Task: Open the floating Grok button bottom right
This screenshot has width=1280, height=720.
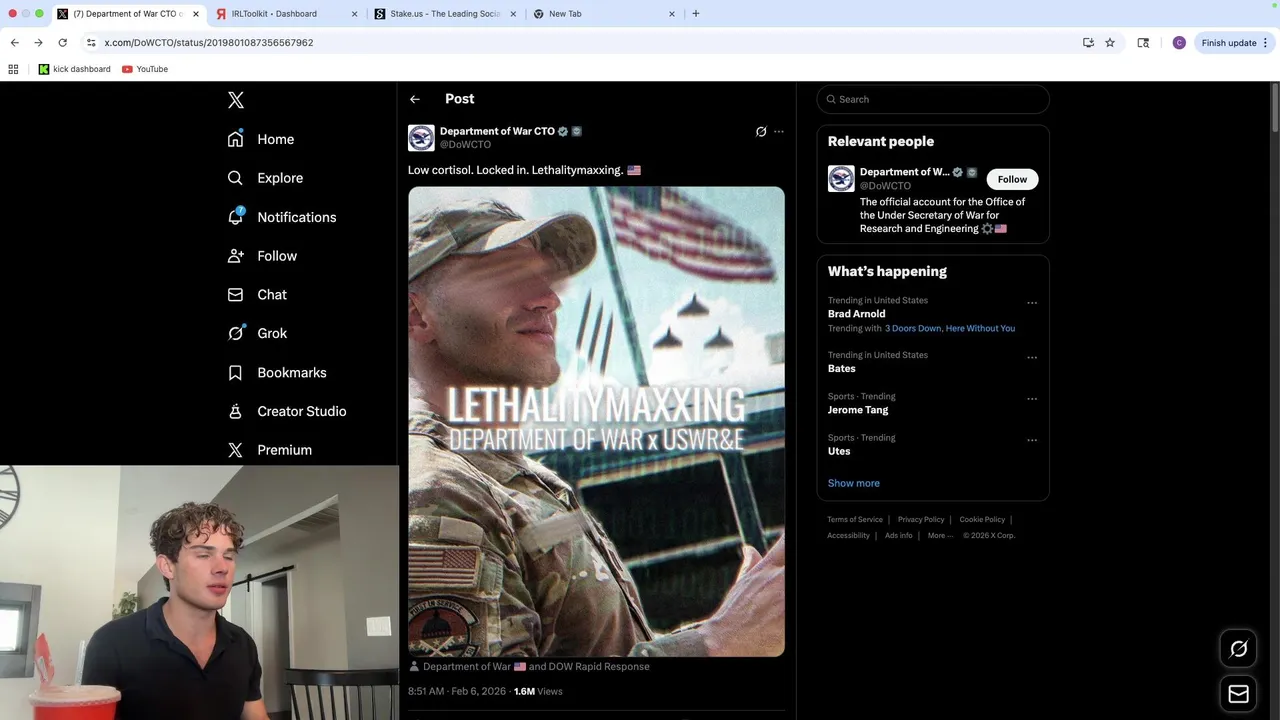Action: (x=1238, y=649)
